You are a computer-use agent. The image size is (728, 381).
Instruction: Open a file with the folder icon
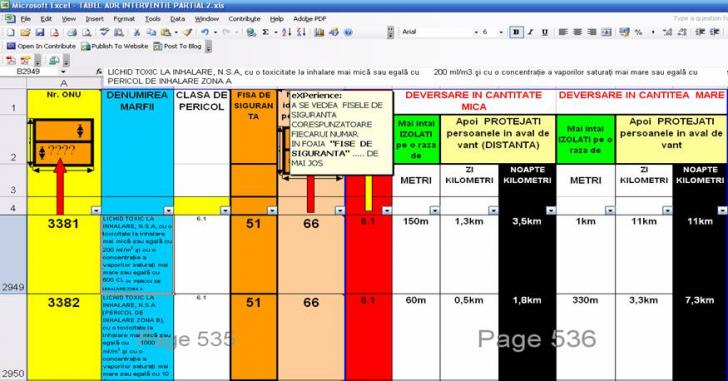(25, 32)
